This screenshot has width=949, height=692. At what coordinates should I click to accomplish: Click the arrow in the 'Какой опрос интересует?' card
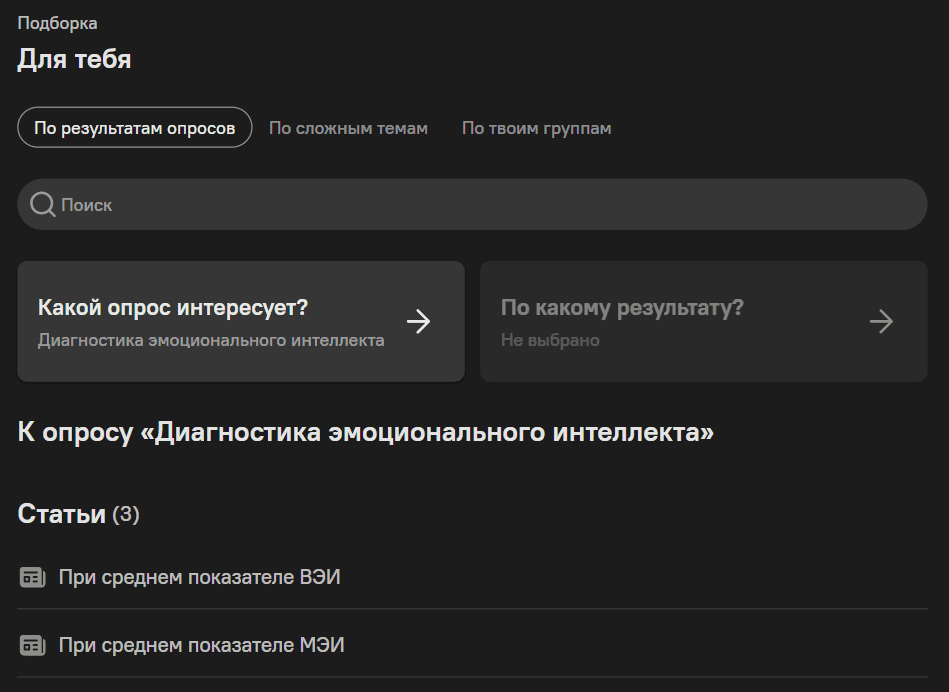tap(419, 322)
